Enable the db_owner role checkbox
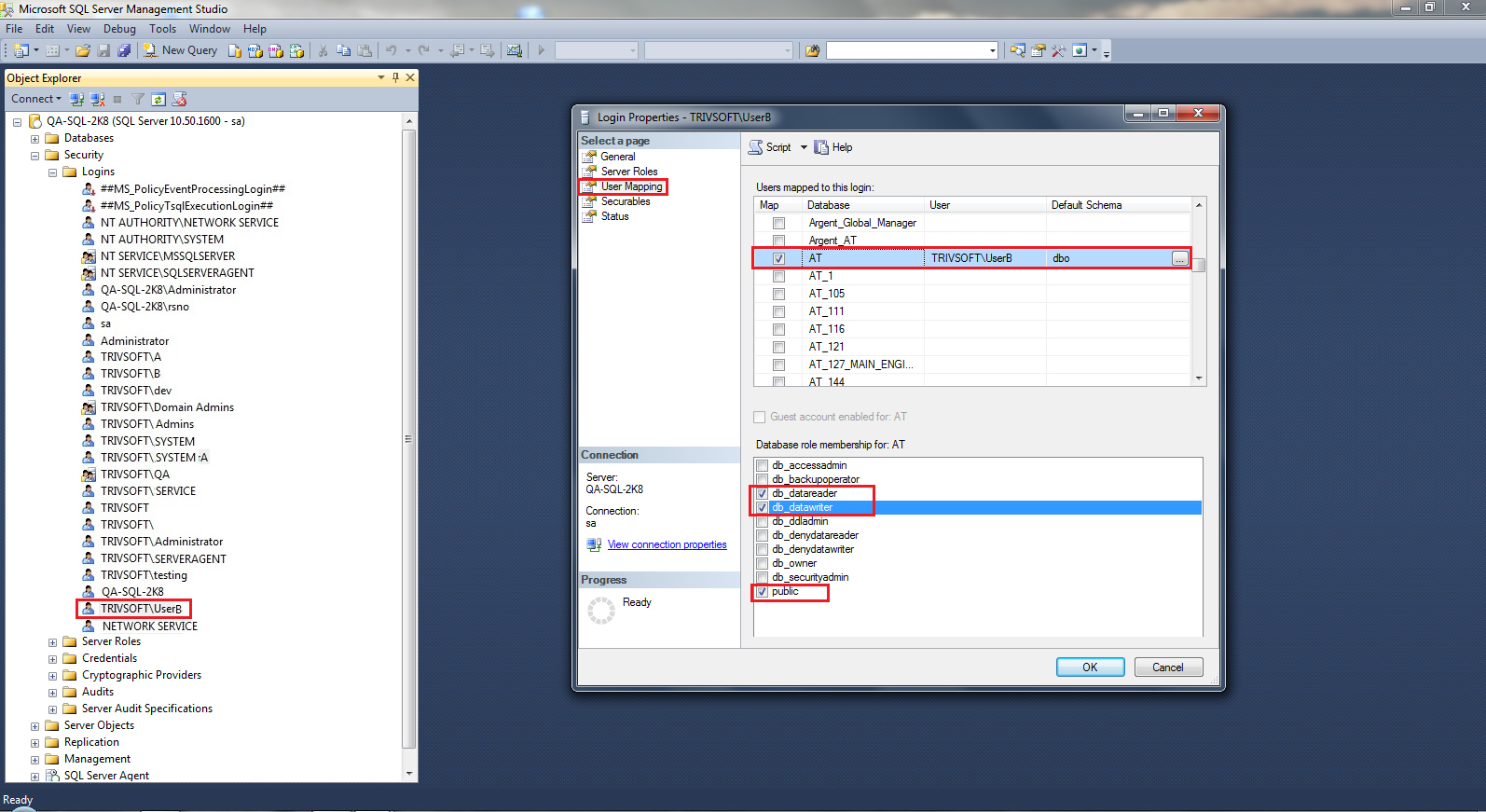 pos(763,563)
